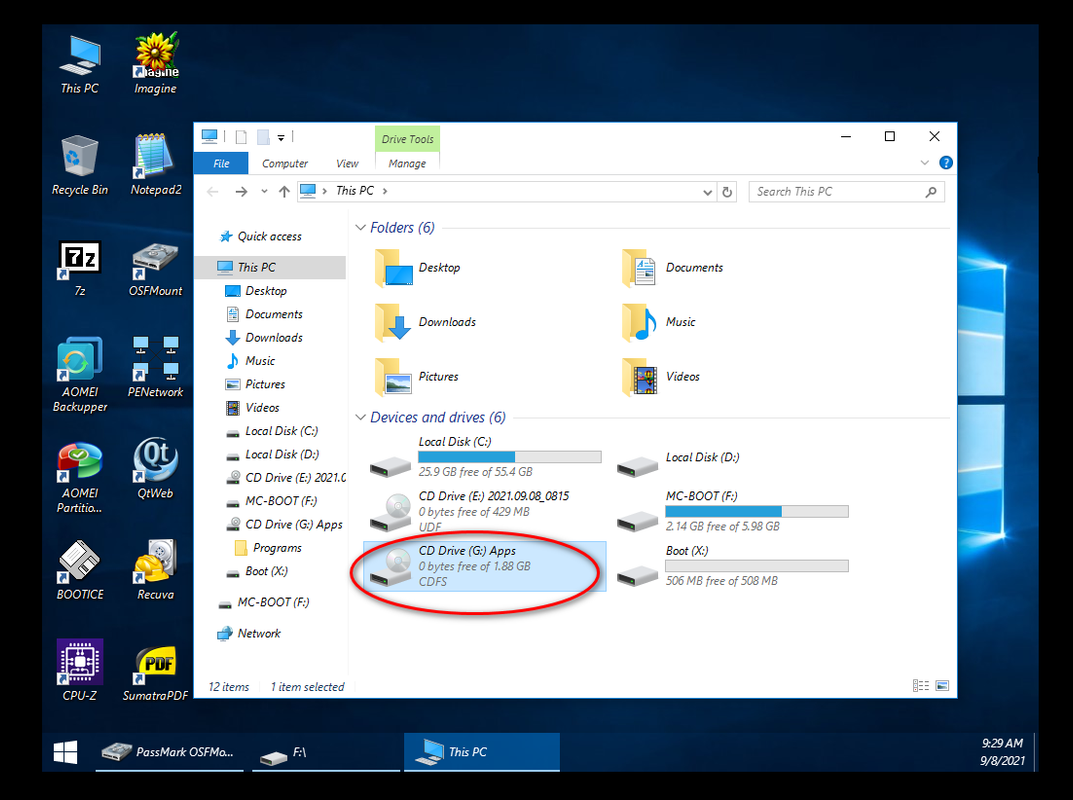
Task: Open recent locations dropdown arrow
Action: (264, 192)
